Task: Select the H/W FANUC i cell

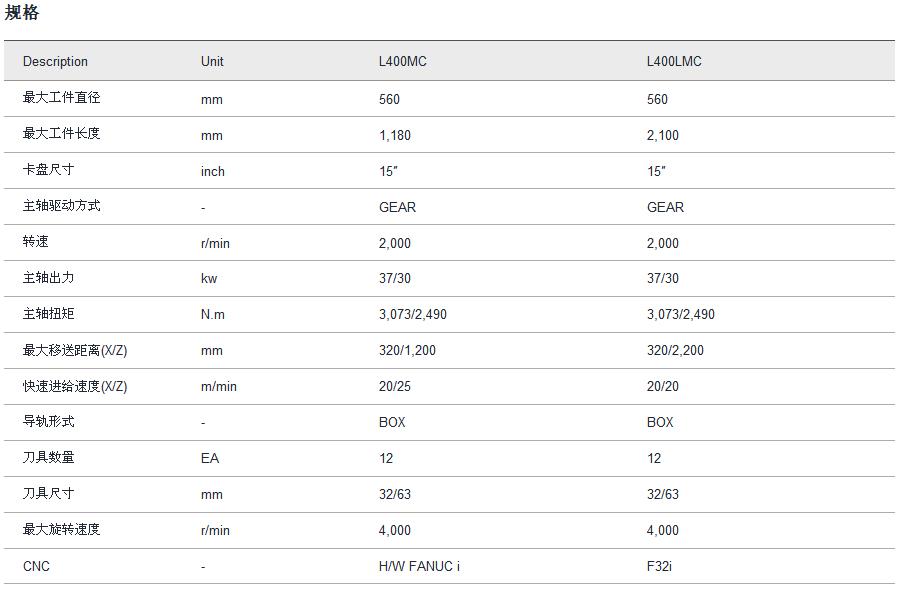Action: [x=419, y=566]
